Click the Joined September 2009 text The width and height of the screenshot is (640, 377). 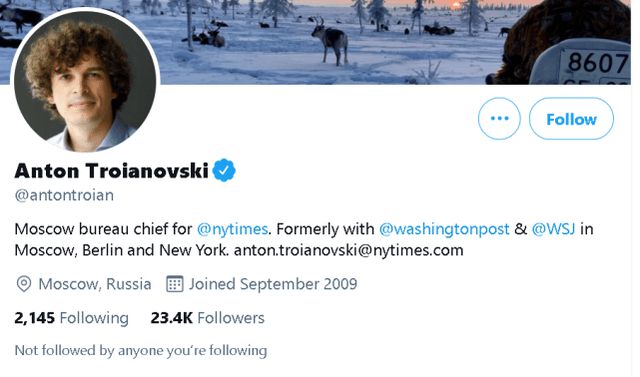pos(273,284)
